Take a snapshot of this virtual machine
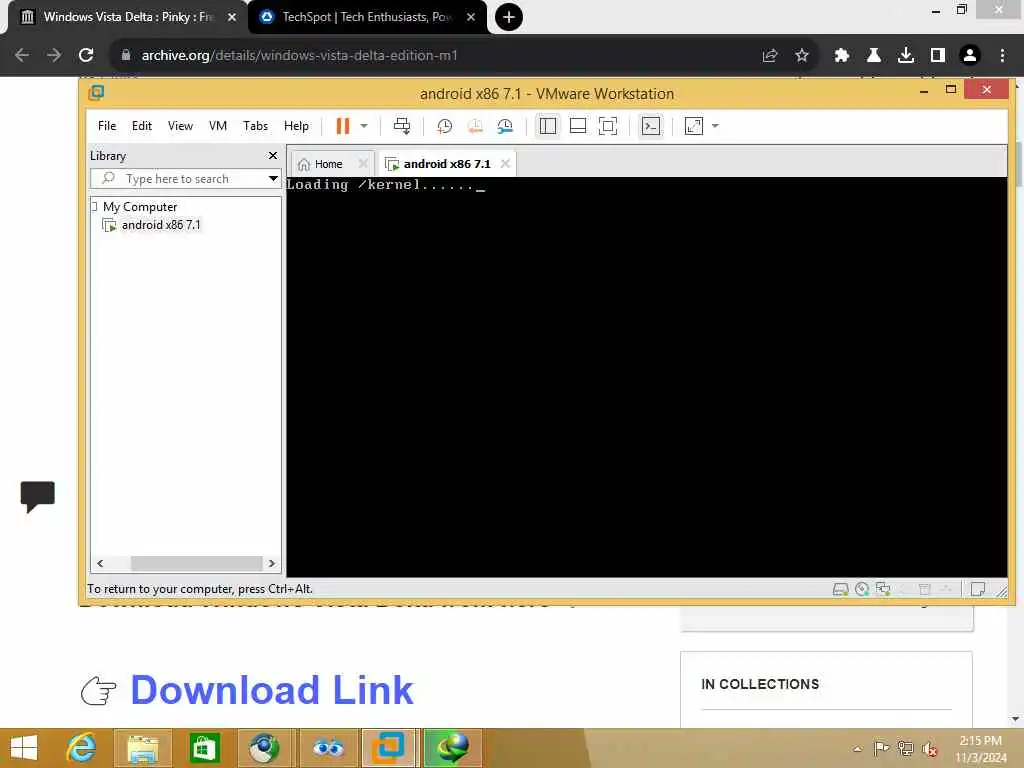The image size is (1024, 768). point(445,126)
